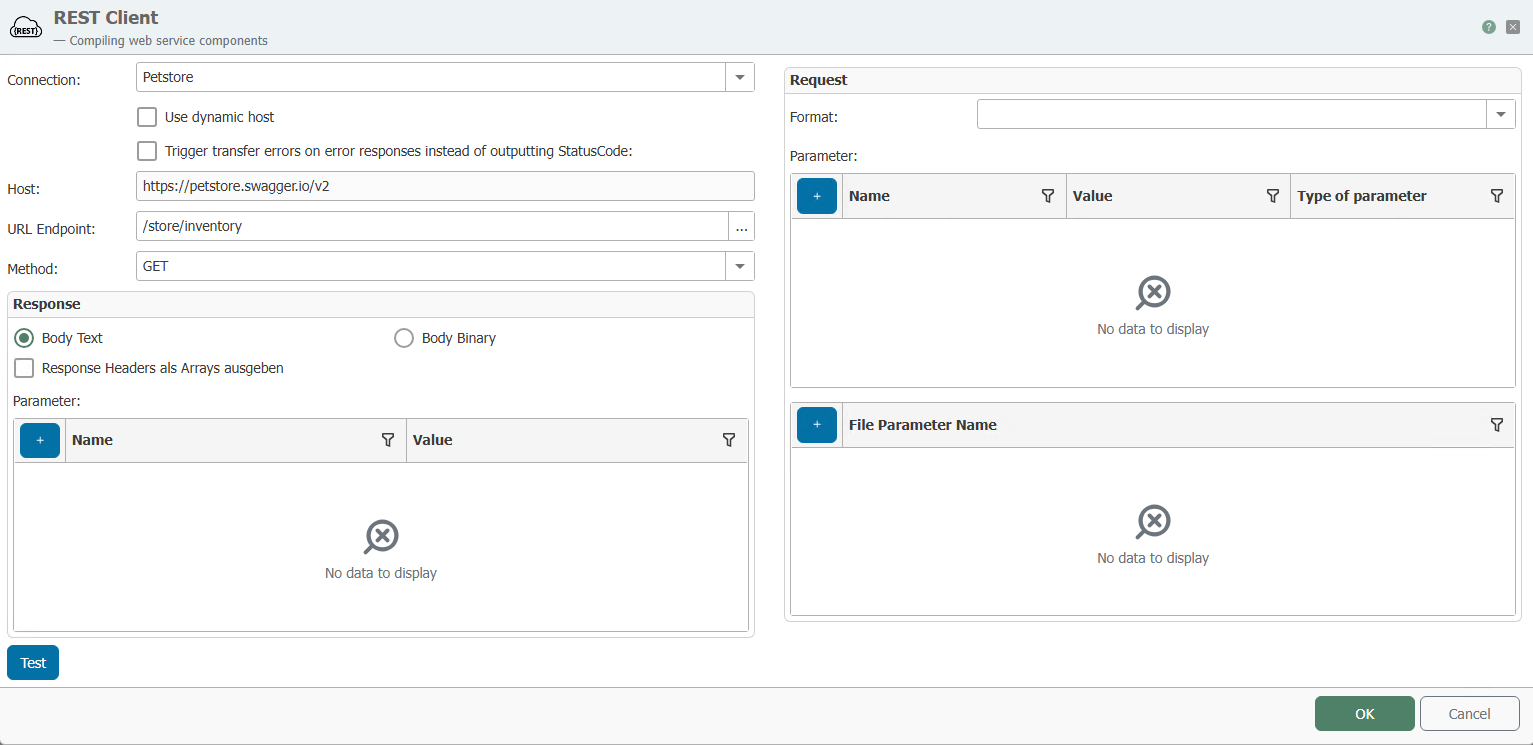Open the URL Endpoint browse ellipsis button
Viewport: 1533px width, 745px height.
click(x=741, y=227)
